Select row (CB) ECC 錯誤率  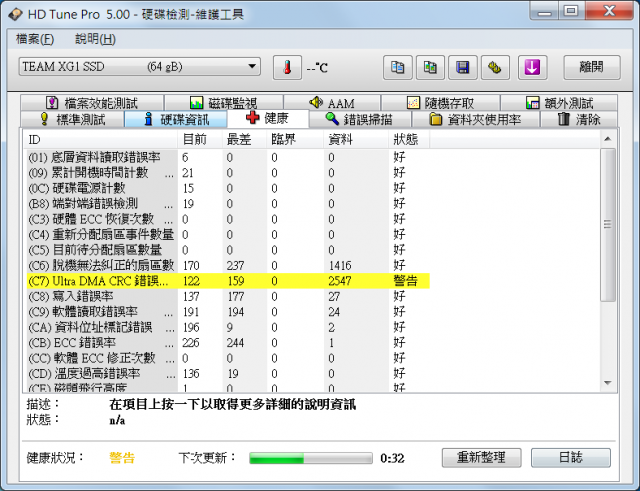coord(228,342)
